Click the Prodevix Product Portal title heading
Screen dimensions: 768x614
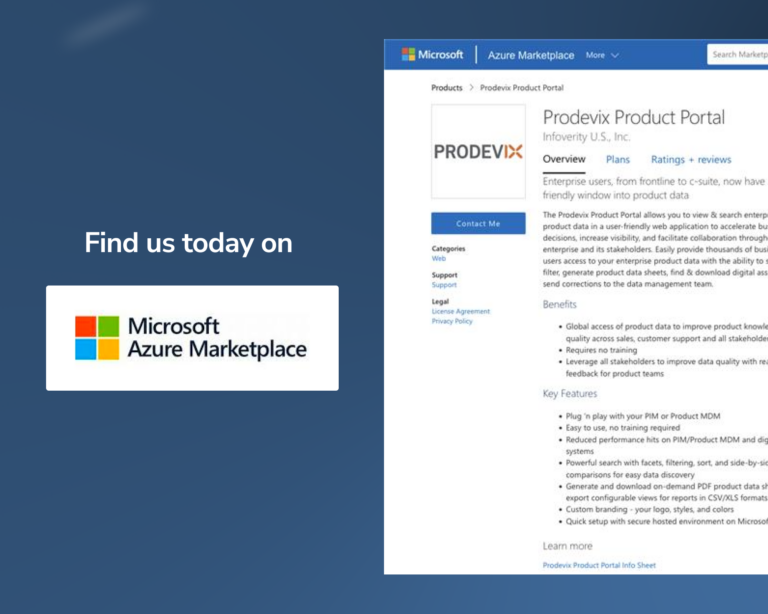(x=634, y=118)
